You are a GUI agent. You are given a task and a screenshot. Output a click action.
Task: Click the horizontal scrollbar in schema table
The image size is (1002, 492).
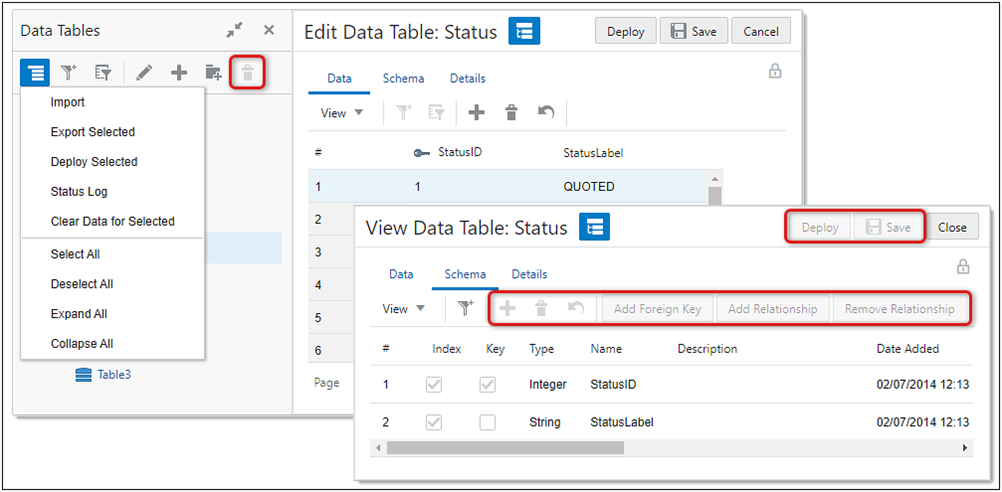[x=600, y=448]
